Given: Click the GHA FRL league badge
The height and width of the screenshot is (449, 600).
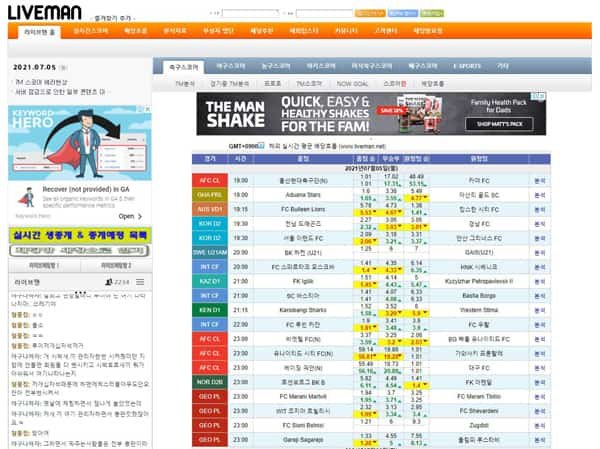Looking at the screenshot, I should (x=210, y=195).
